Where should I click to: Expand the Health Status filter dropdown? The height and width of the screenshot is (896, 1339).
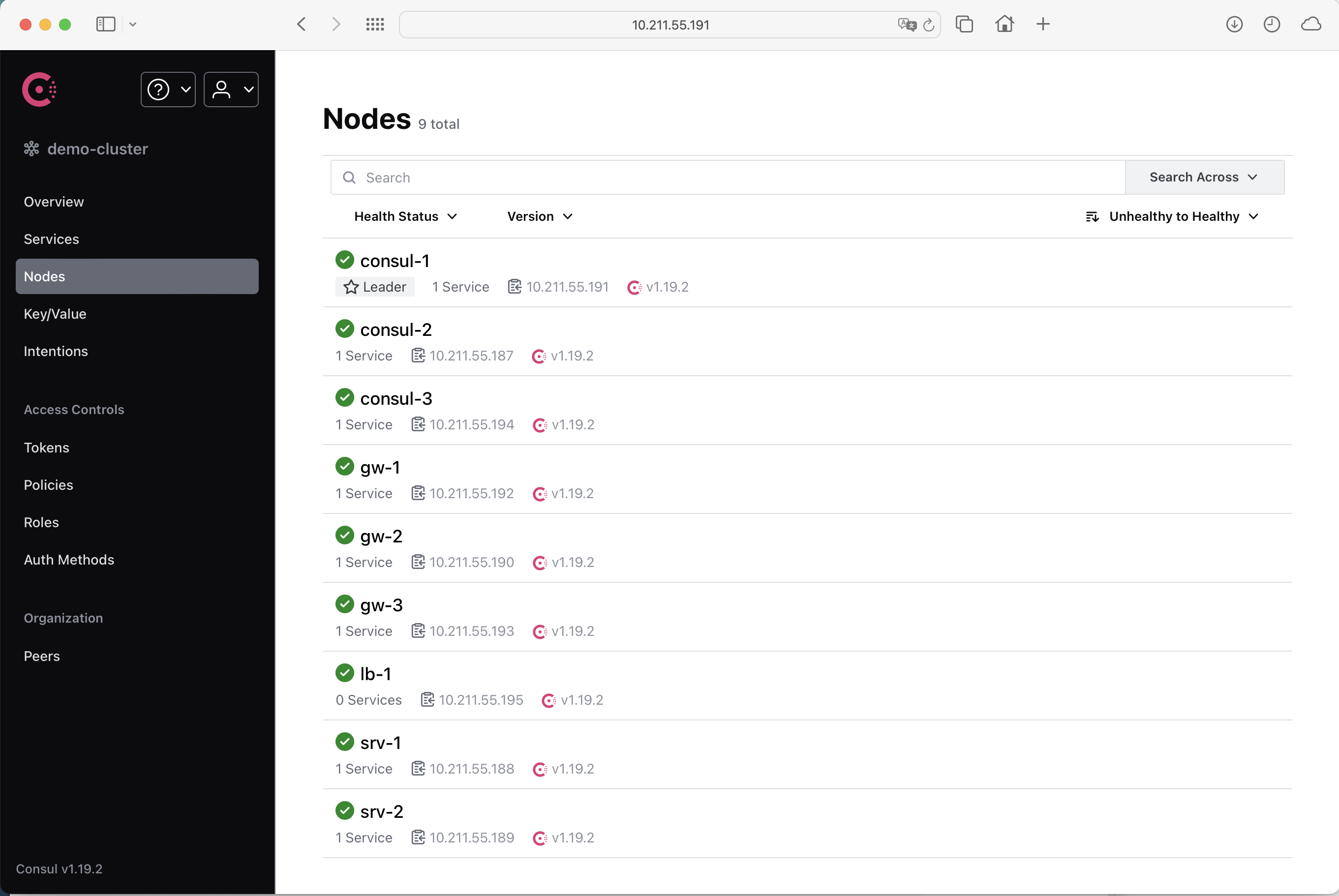(404, 216)
